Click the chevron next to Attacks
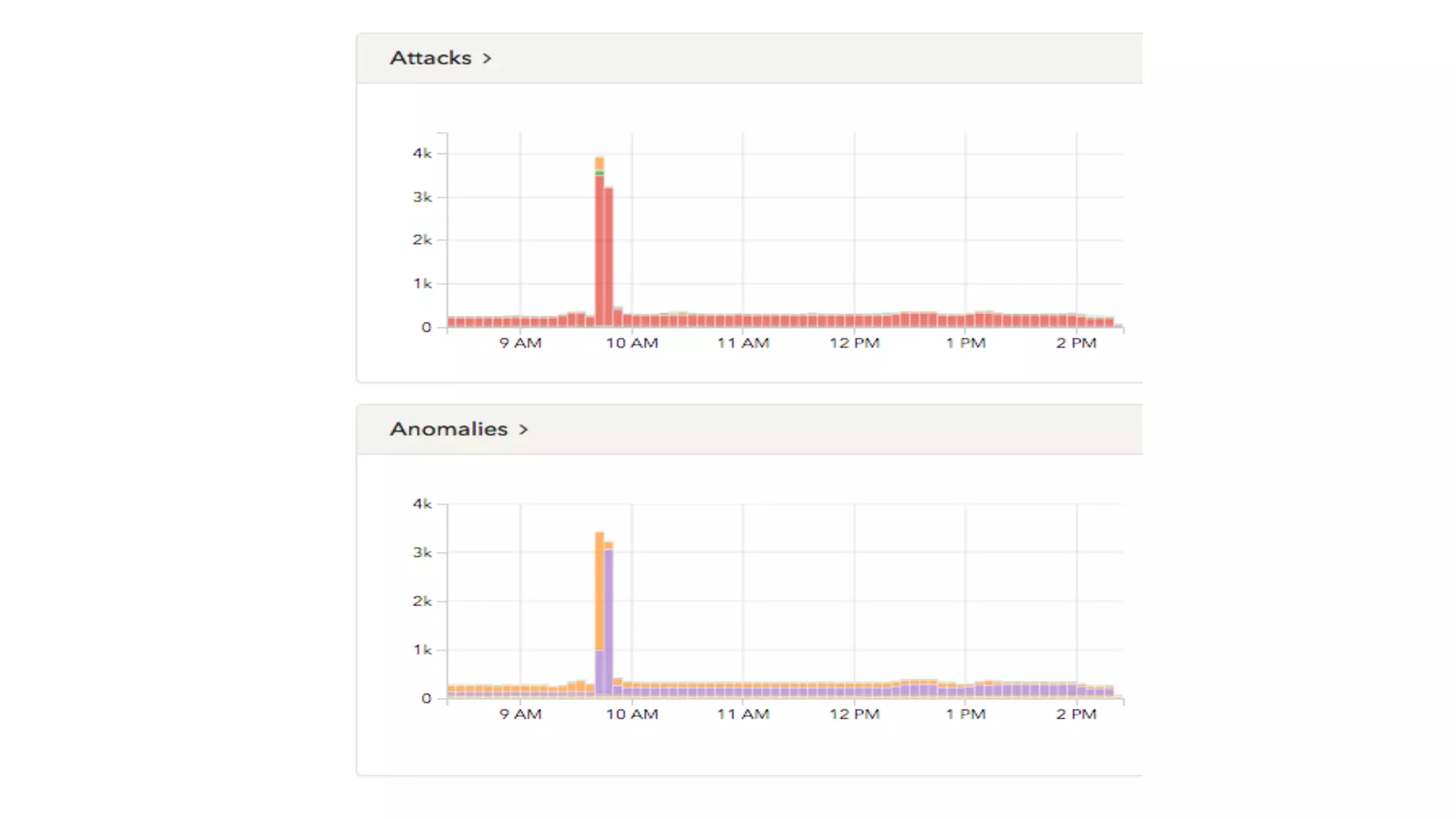The height and width of the screenshot is (819, 1456). click(487, 58)
